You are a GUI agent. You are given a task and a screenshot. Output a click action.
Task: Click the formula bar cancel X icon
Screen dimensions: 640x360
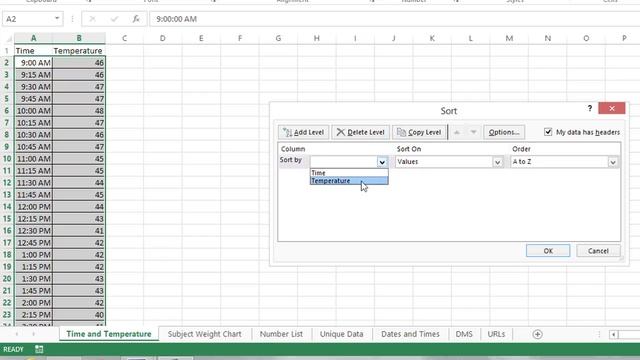92,19
